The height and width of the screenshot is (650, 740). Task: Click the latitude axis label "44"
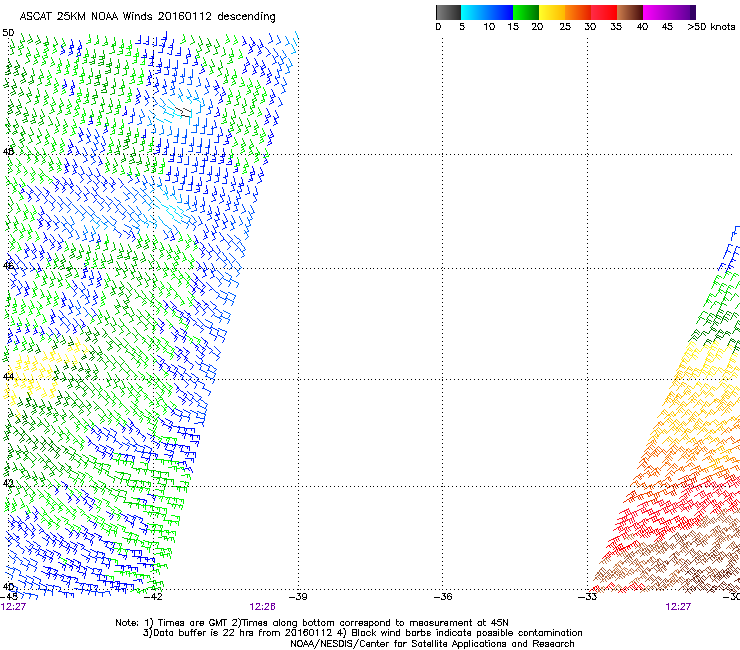[8, 377]
